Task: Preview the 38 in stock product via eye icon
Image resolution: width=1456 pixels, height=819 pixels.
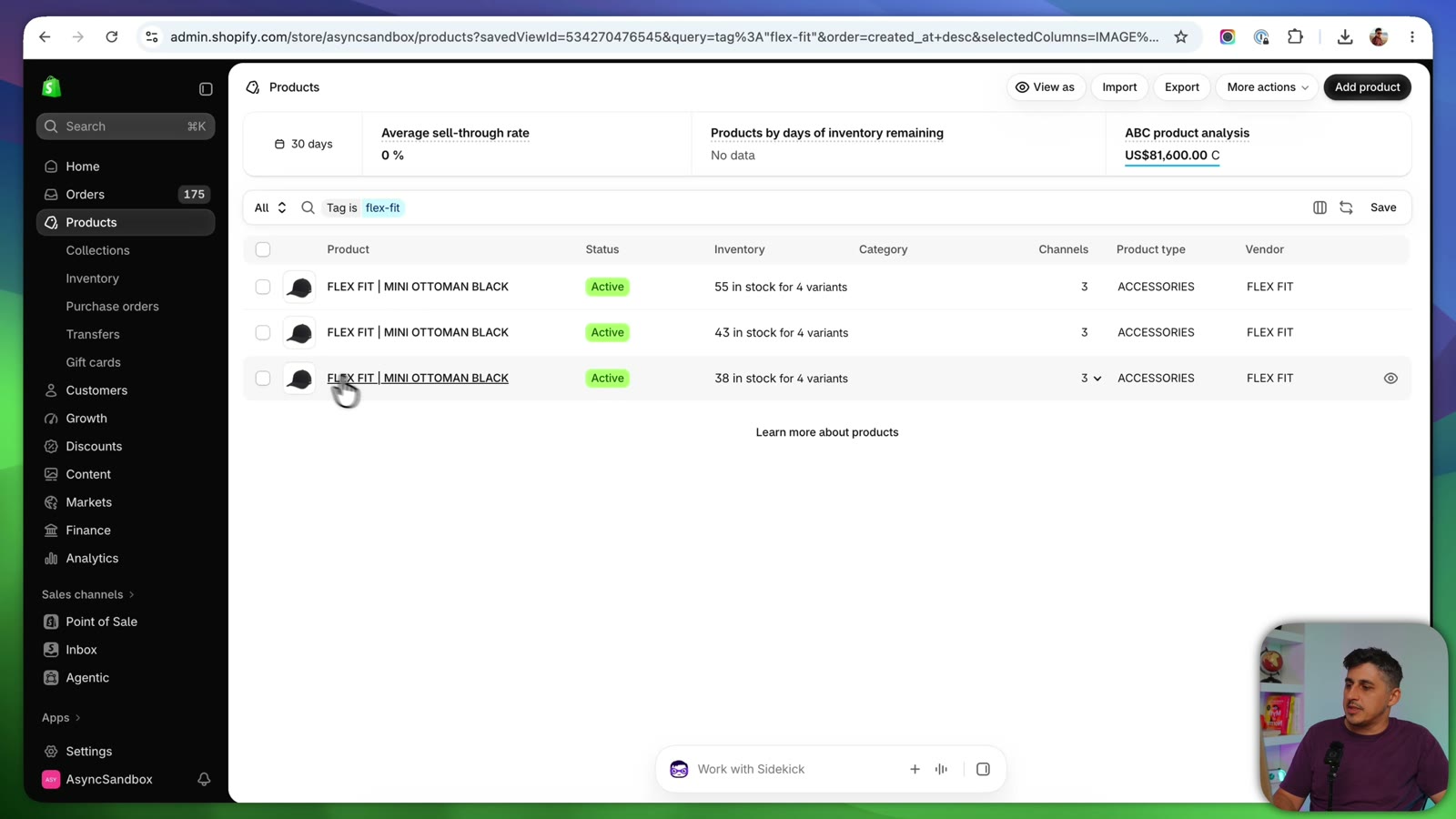Action: [x=1390, y=379]
